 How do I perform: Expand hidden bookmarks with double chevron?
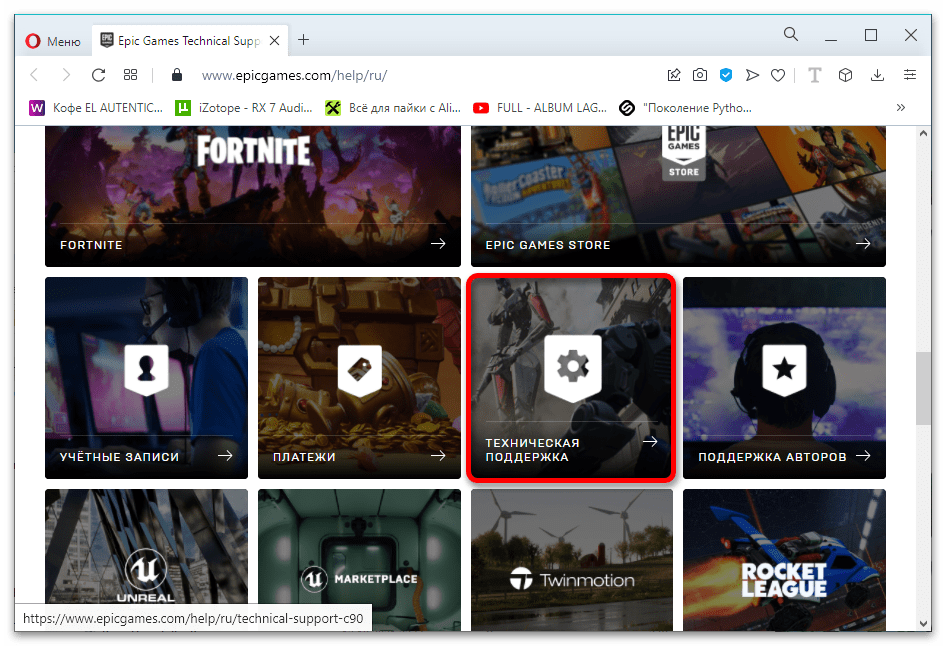[901, 107]
